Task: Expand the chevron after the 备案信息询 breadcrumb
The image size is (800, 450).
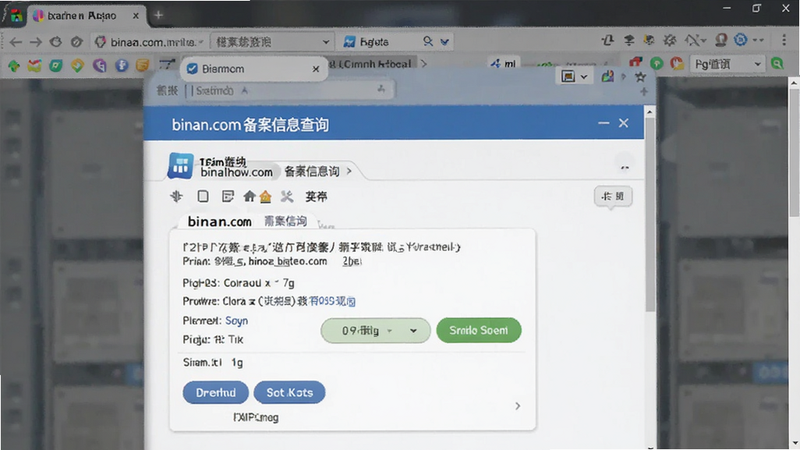Action: [349, 171]
